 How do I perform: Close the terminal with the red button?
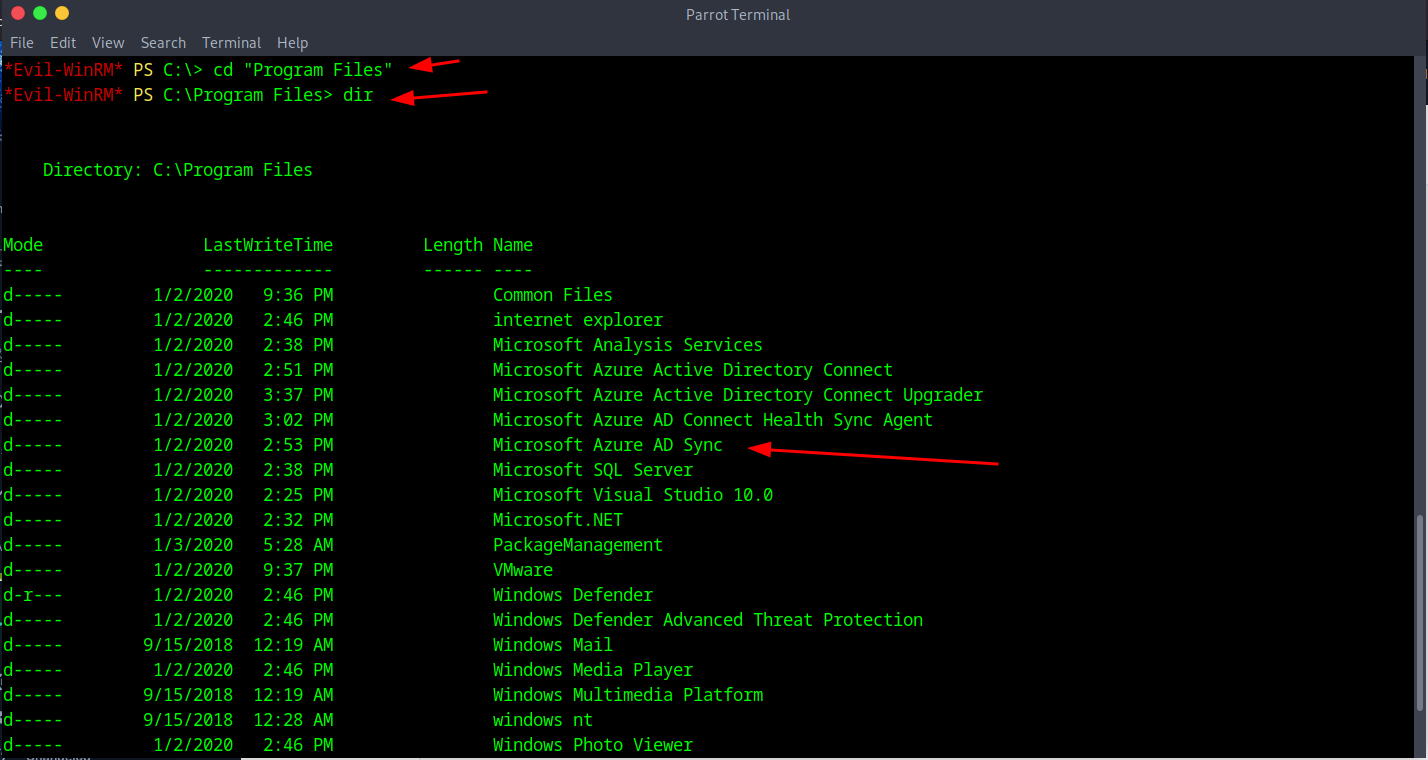(x=16, y=13)
